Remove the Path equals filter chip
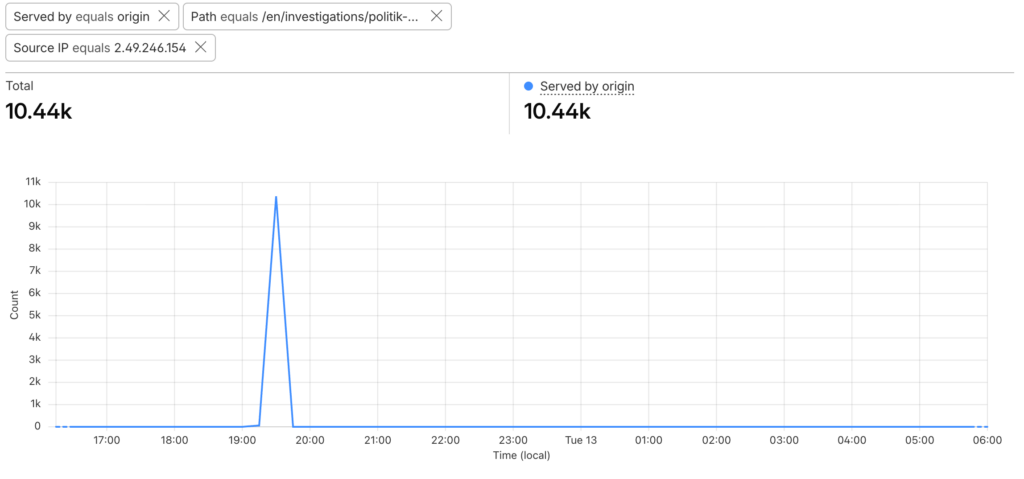The height and width of the screenshot is (479, 1024). tap(436, 17)
